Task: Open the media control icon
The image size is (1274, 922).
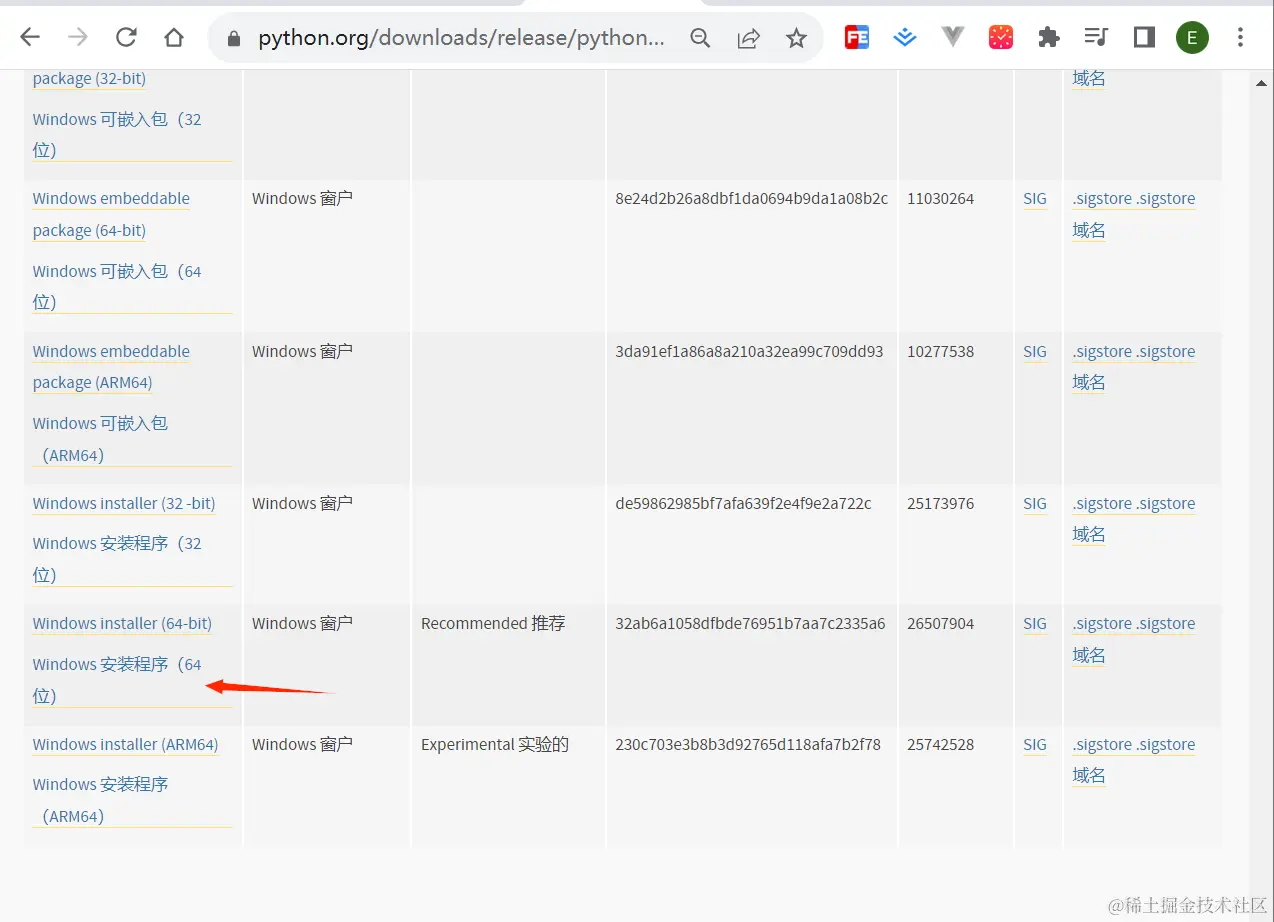Action: 1097,38
